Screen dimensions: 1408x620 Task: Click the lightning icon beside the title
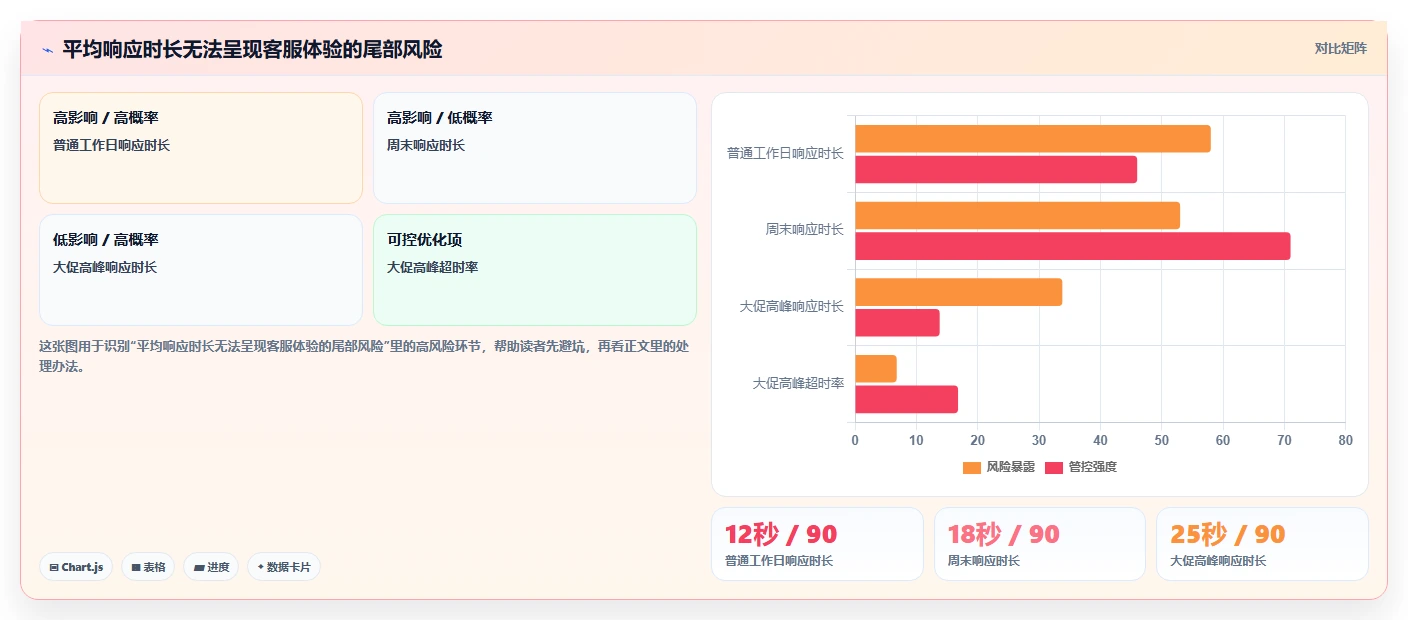47,49
